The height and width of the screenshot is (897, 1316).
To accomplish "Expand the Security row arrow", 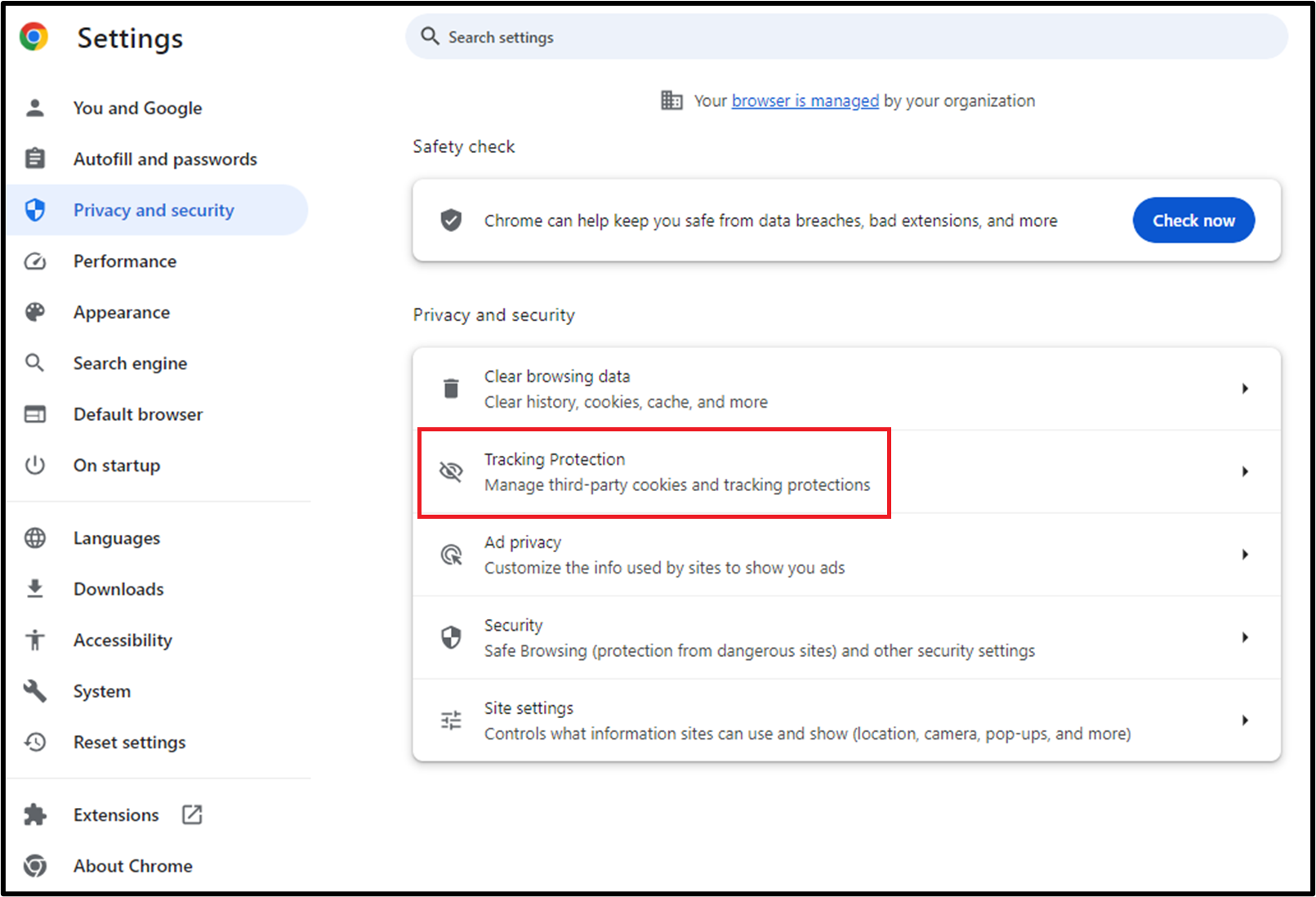I will tap(1245, 637).
